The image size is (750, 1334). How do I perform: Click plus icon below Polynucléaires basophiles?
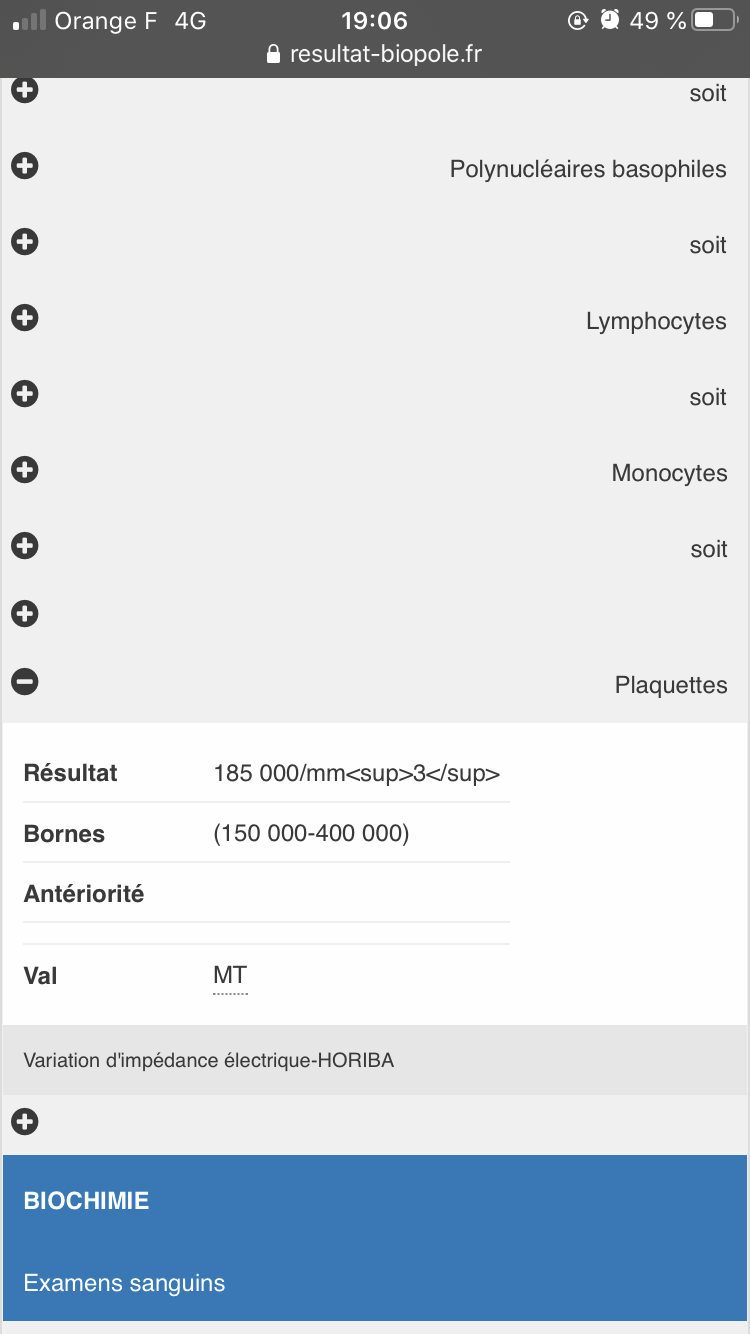pyautogui.click(x=25, y=242)
